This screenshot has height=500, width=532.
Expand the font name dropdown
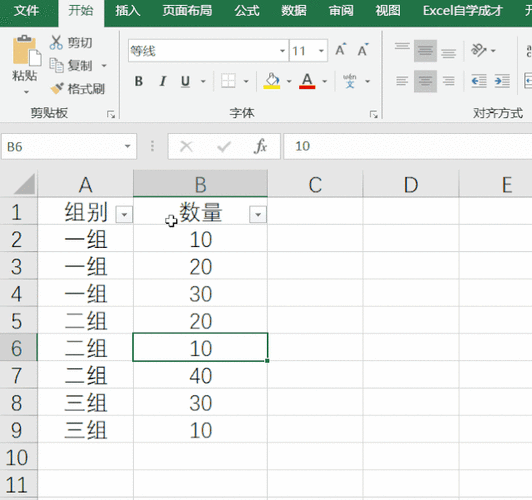coord(282,51)
